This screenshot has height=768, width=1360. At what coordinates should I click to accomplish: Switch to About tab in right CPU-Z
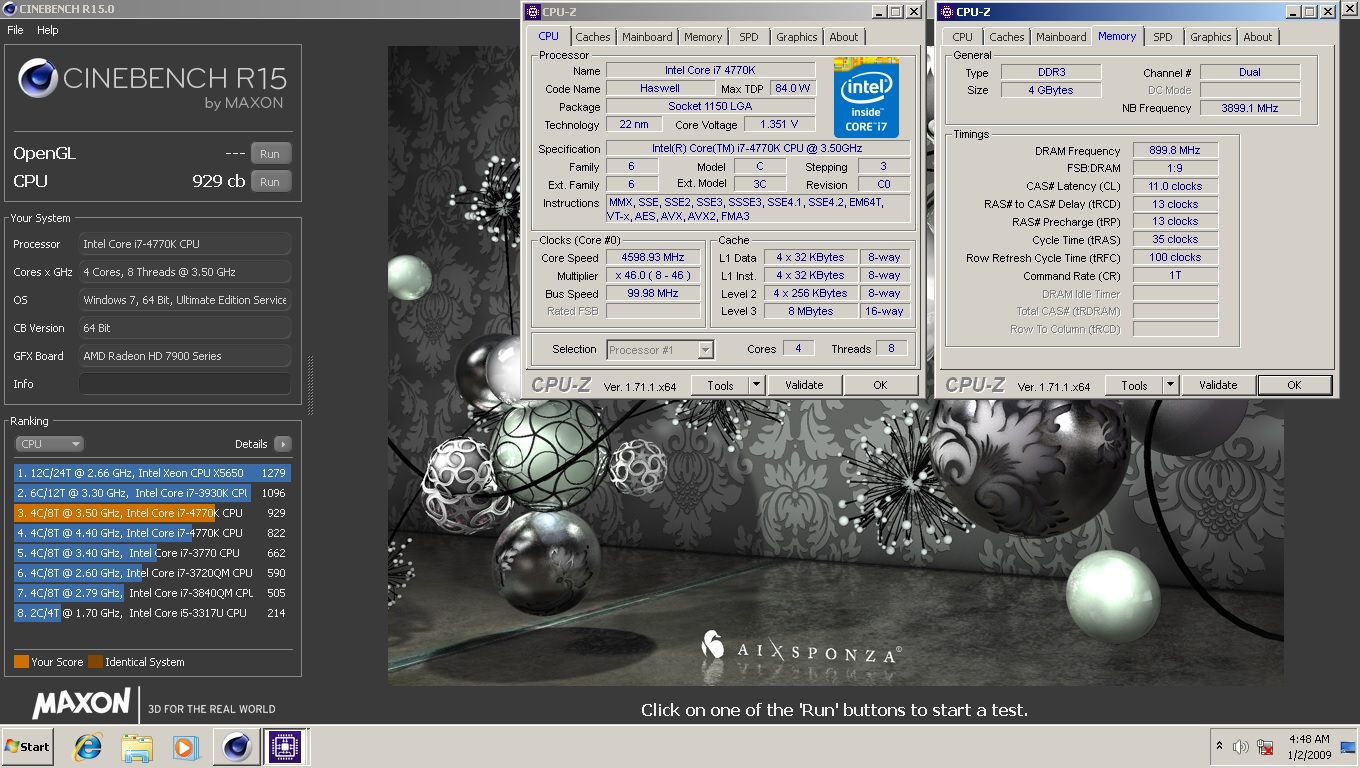pos(1258,37)
